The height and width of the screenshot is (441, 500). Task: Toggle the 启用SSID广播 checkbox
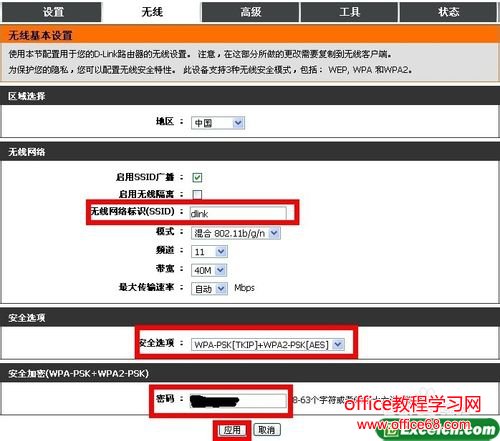coord(197,177)
